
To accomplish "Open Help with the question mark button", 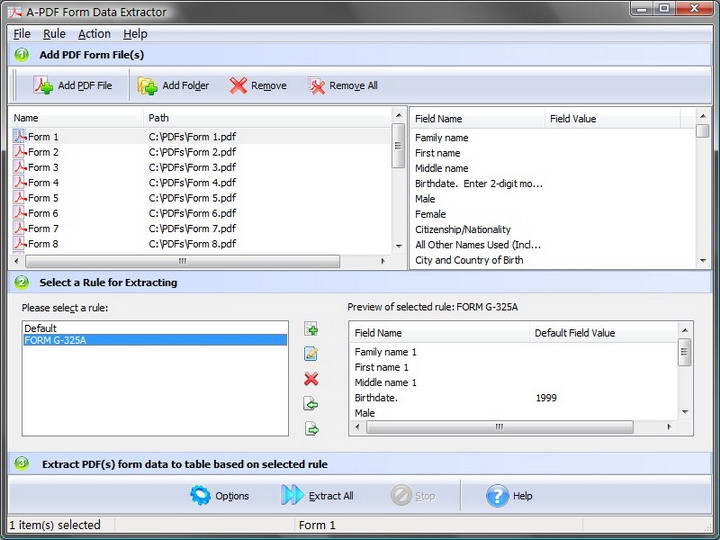I will tap(509, 496).
